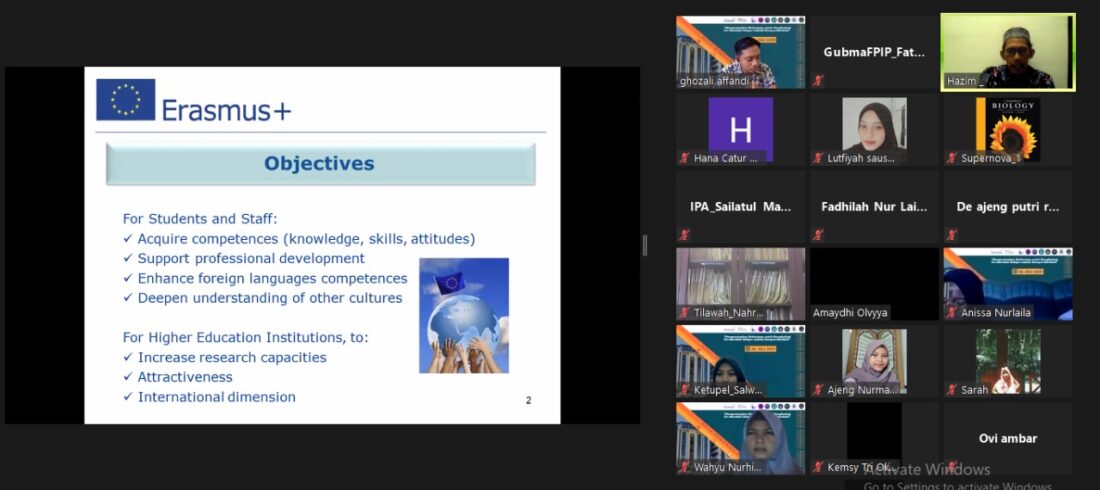
Task: Click muted mic icon beside Sarah's name
Action: point(951,389)
